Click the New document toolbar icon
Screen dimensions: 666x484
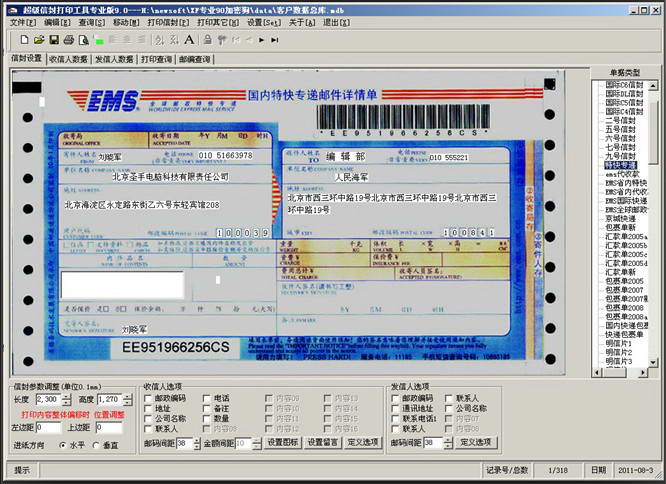point(24,40)
